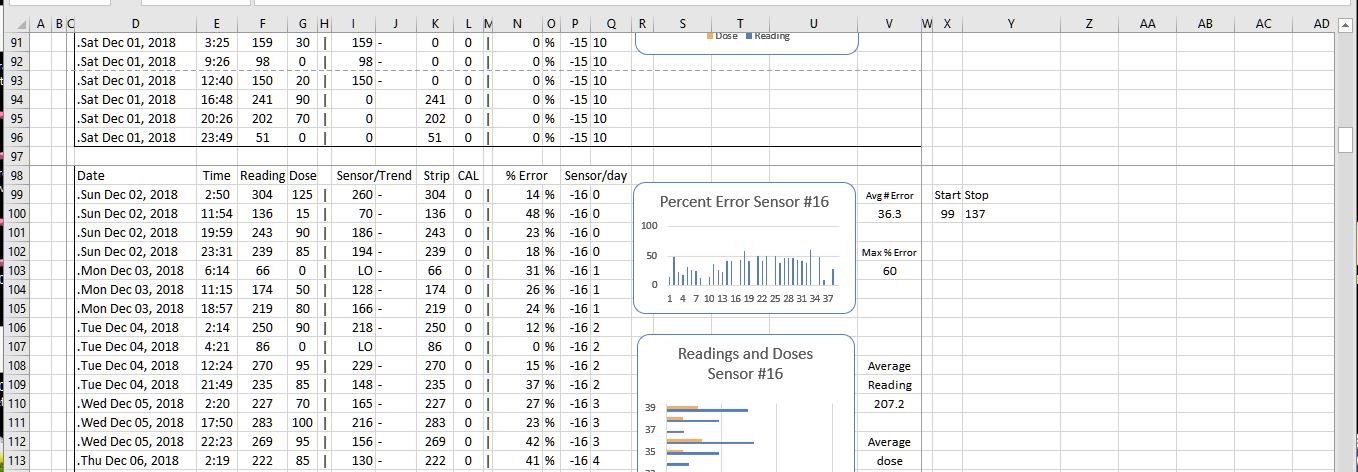Click the Max % Error value 60

(x=889, y=271)
